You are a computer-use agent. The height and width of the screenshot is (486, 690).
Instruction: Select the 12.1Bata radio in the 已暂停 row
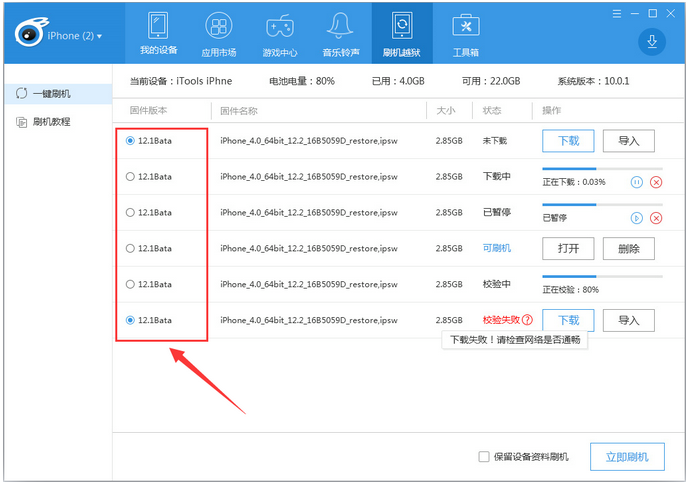pyautogui.click(x=130, y=213)
